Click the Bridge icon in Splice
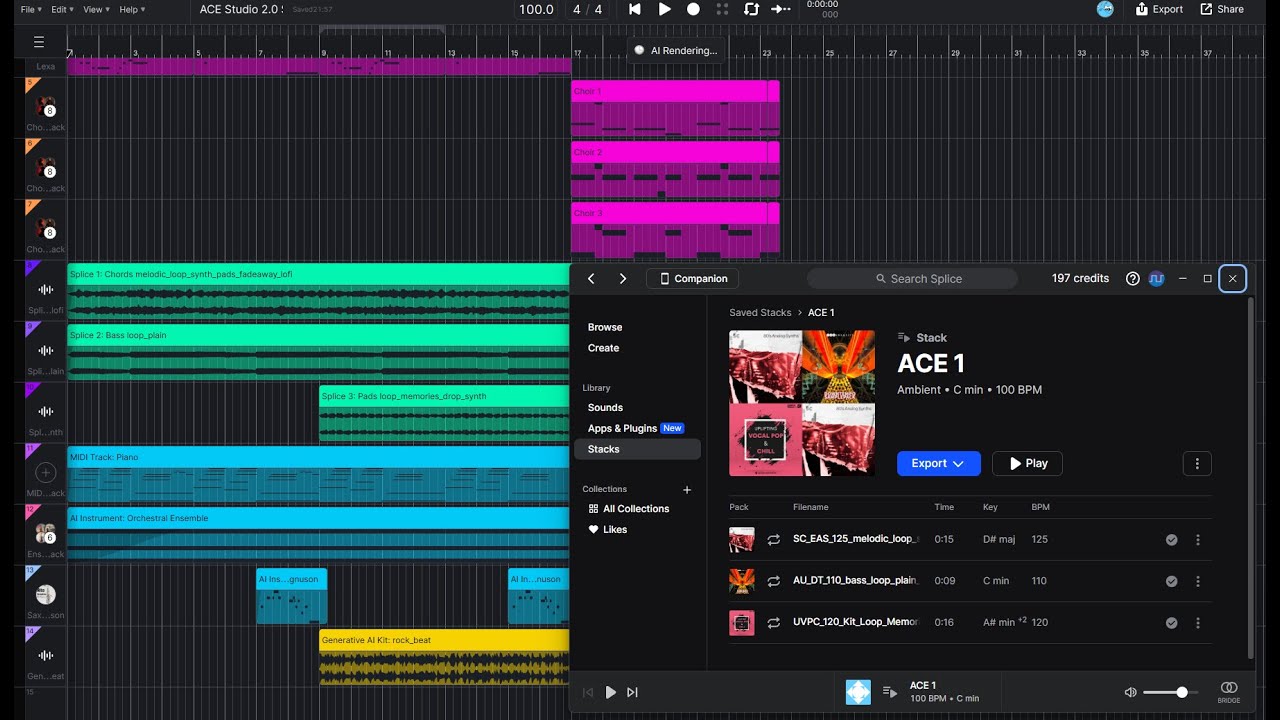The image size is (1280, 720). (1229, 692)
